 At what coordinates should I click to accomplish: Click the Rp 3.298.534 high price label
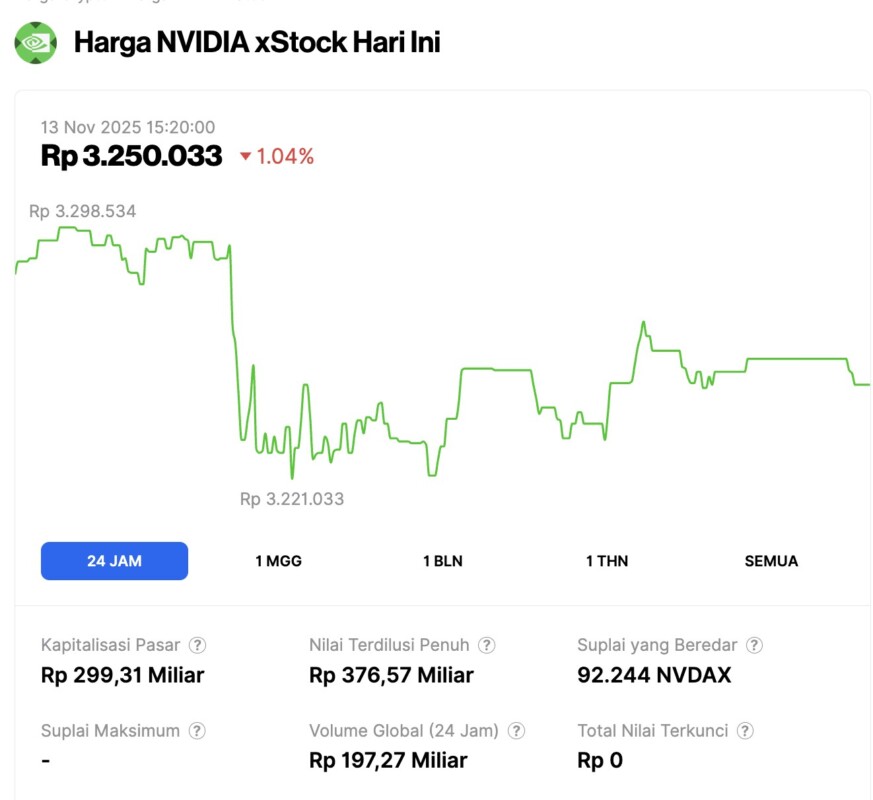click(x=82, y=211)
